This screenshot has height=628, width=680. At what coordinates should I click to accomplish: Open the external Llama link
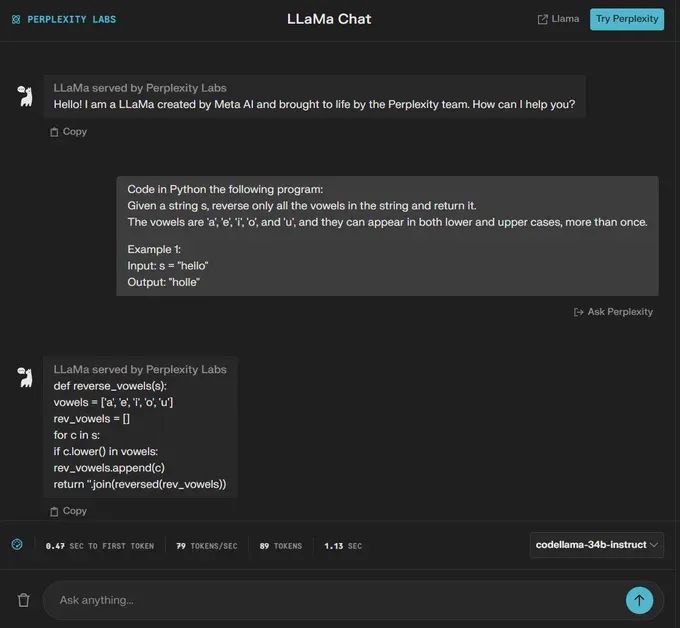click(558, 19)
